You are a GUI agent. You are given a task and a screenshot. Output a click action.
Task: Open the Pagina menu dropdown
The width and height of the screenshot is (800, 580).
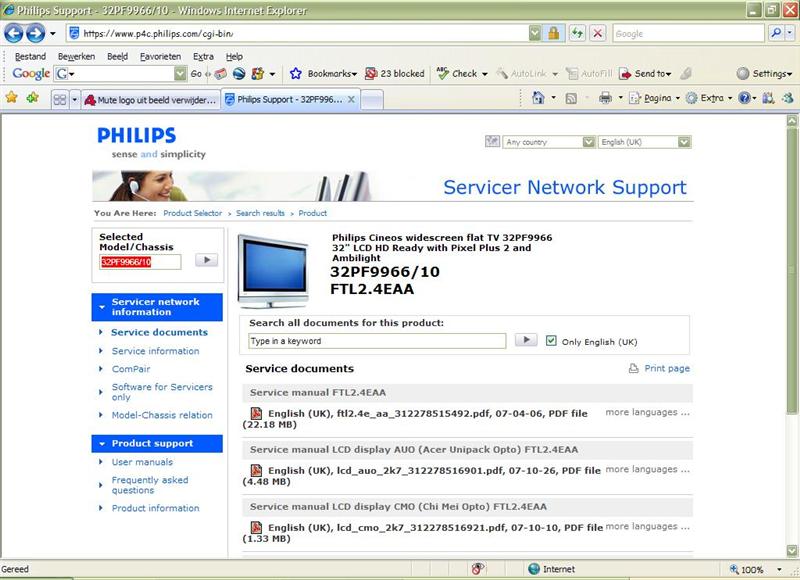pos(678,98)
